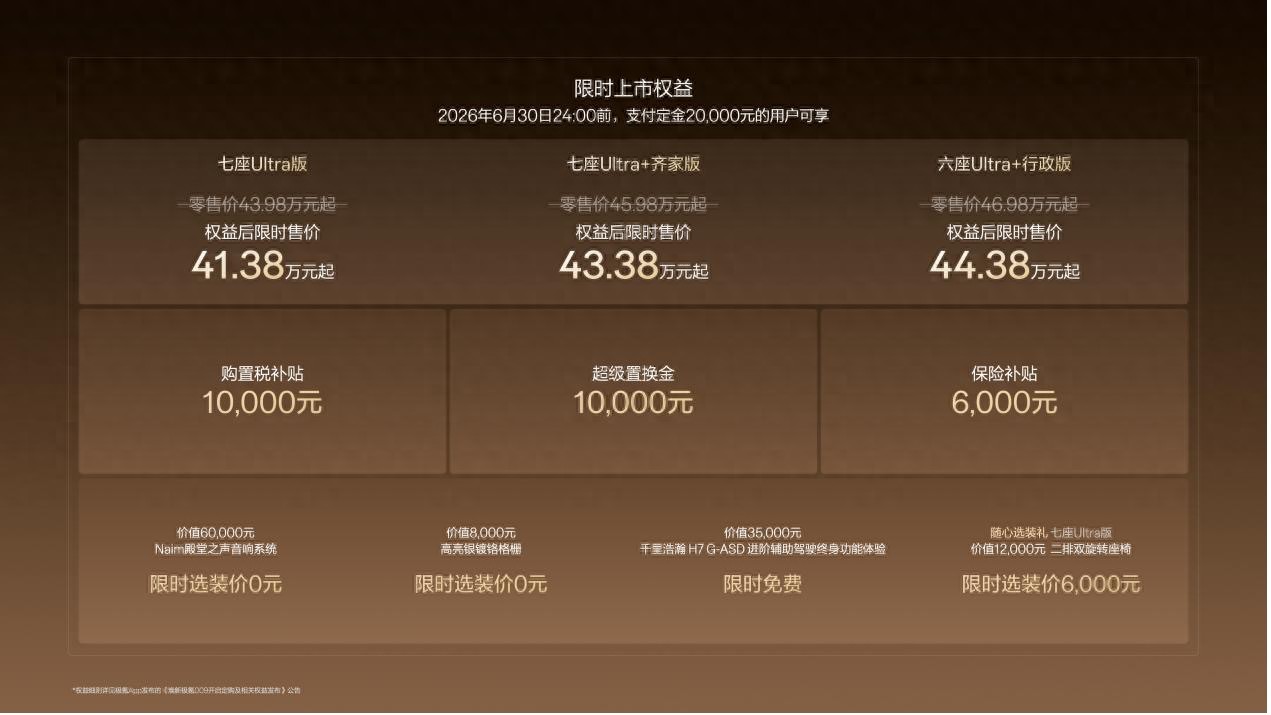
Task: Click the 价值8,000元 text
Action: [481, 533]
